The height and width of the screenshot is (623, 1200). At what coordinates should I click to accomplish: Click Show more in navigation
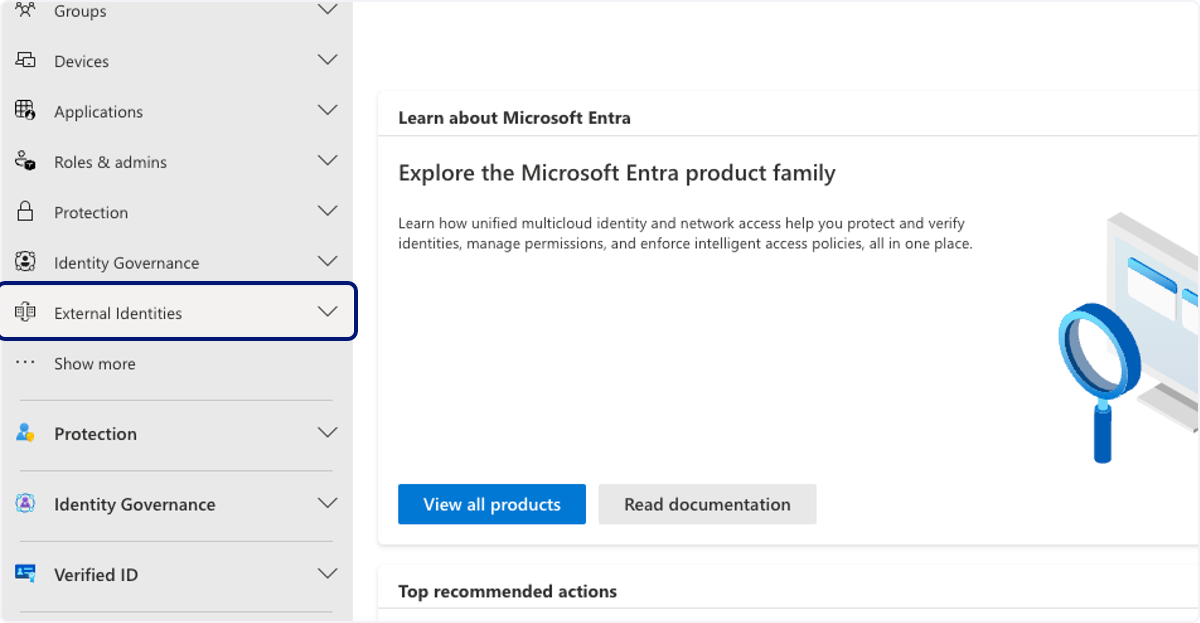(95, 364)
